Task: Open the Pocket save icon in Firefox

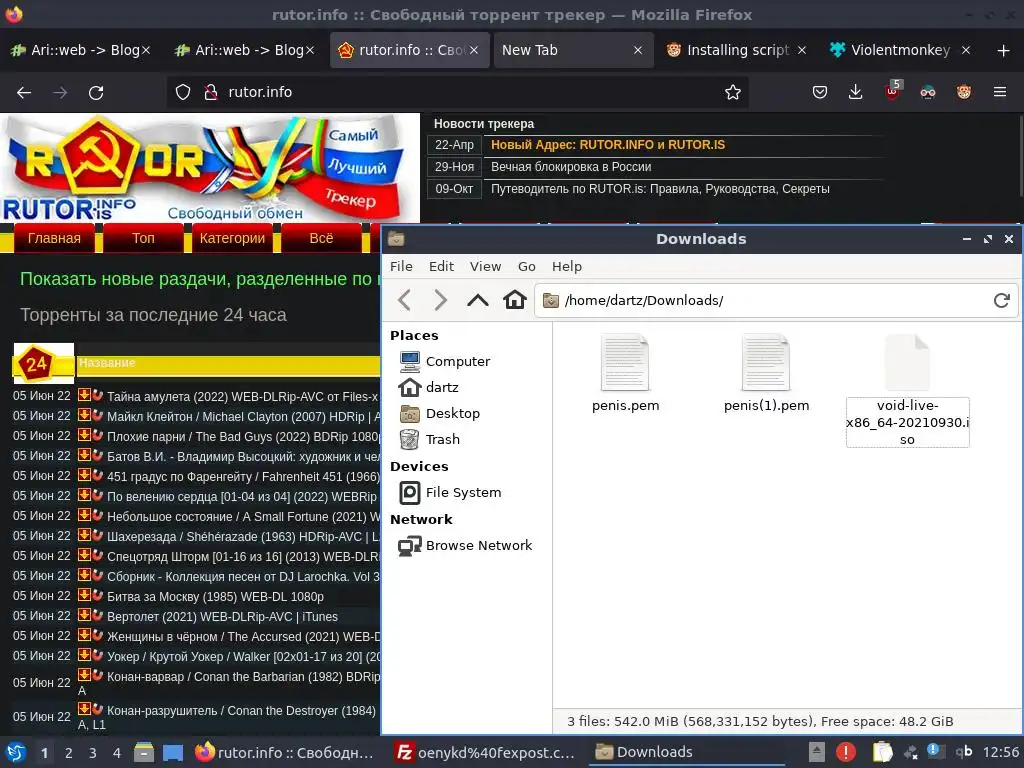Action: (x=820, y=92)
